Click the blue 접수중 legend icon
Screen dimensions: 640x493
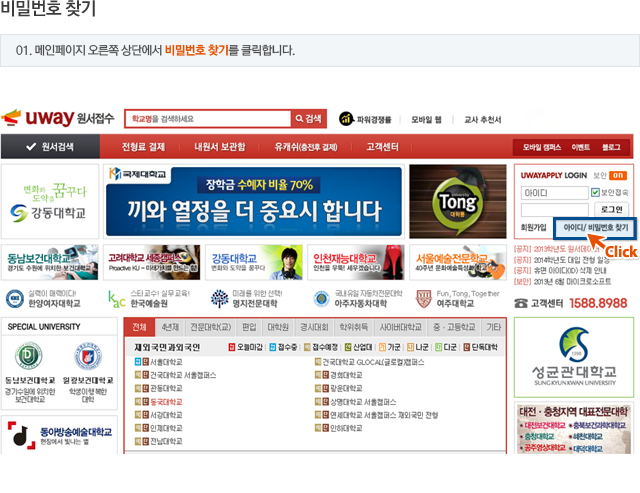click(x=273, y=347)
